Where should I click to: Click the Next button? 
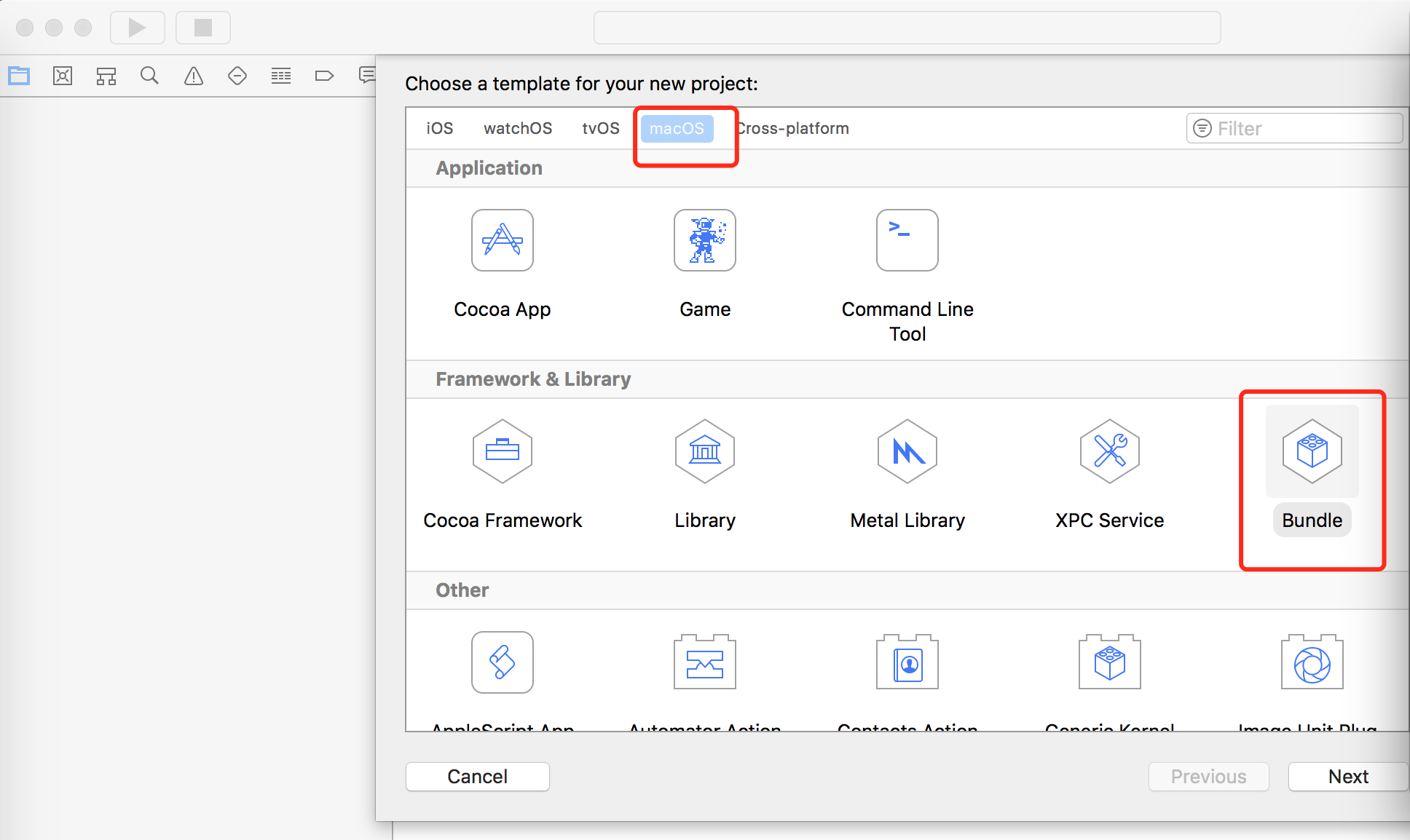pyautogui.click(x=1348, y=777)
